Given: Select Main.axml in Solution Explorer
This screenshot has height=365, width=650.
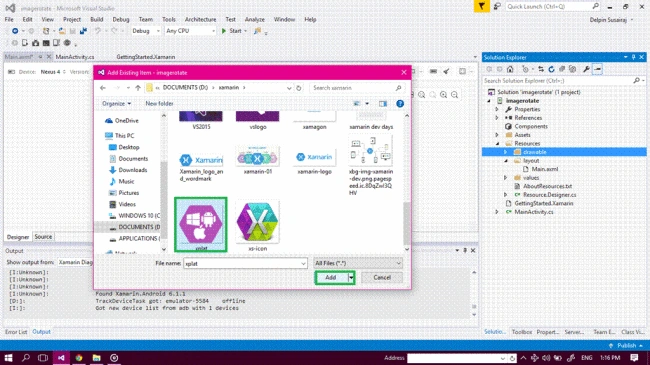Looking at the screenshot, I should 545,169.
